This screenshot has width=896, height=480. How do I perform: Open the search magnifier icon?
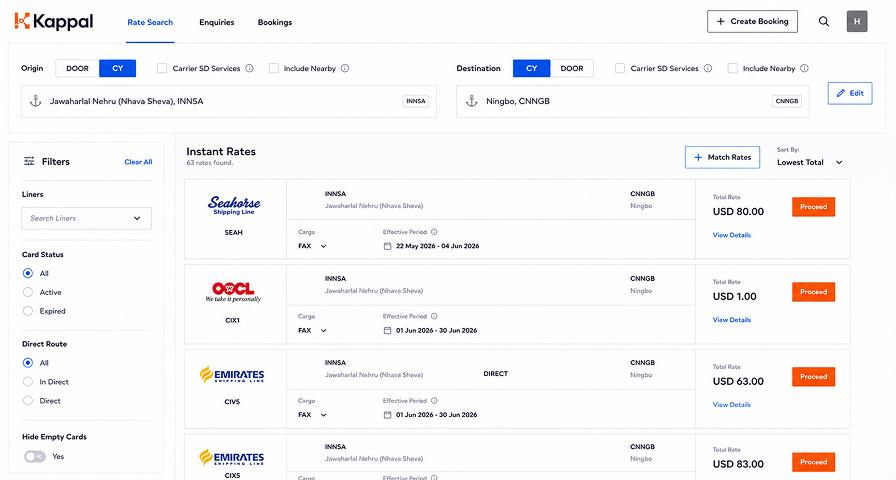(823, 21)
